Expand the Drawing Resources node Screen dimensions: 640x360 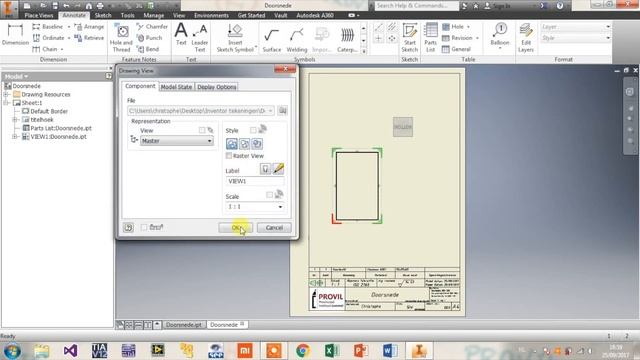tap(6, 94)
